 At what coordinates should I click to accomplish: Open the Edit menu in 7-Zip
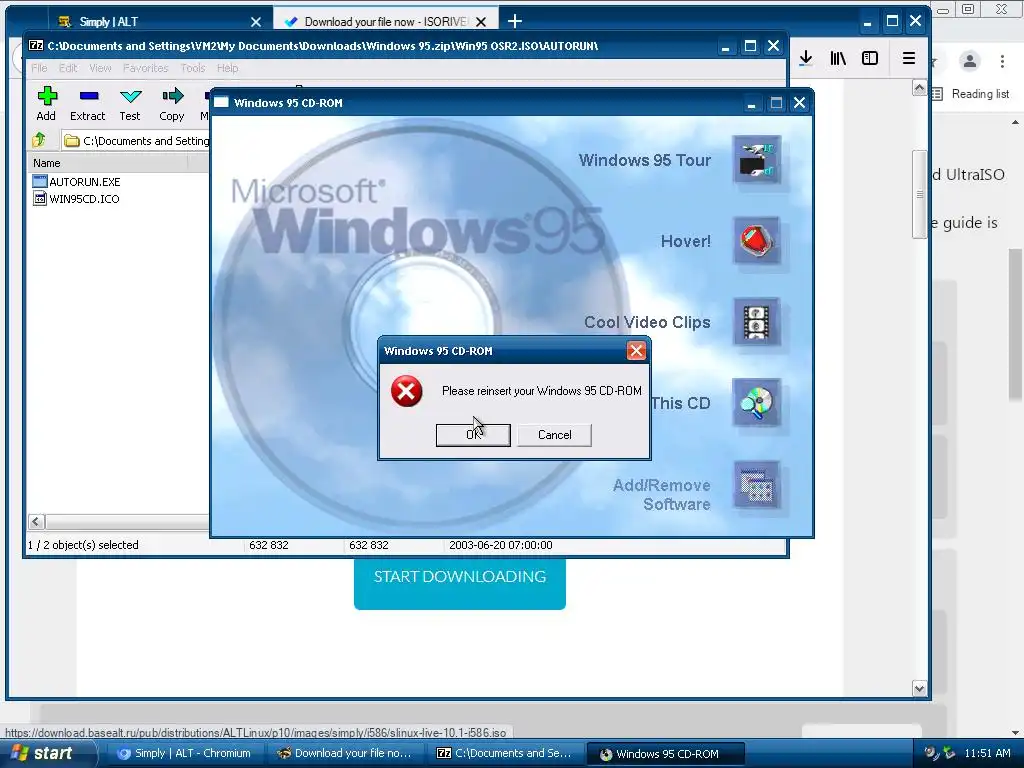click(68, 68)
